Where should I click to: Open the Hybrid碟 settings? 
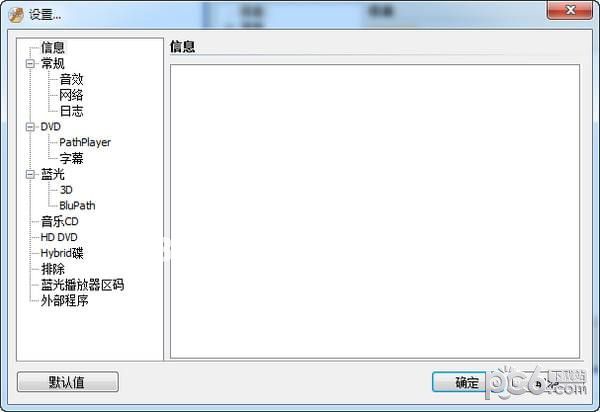(x=62, y=253)
